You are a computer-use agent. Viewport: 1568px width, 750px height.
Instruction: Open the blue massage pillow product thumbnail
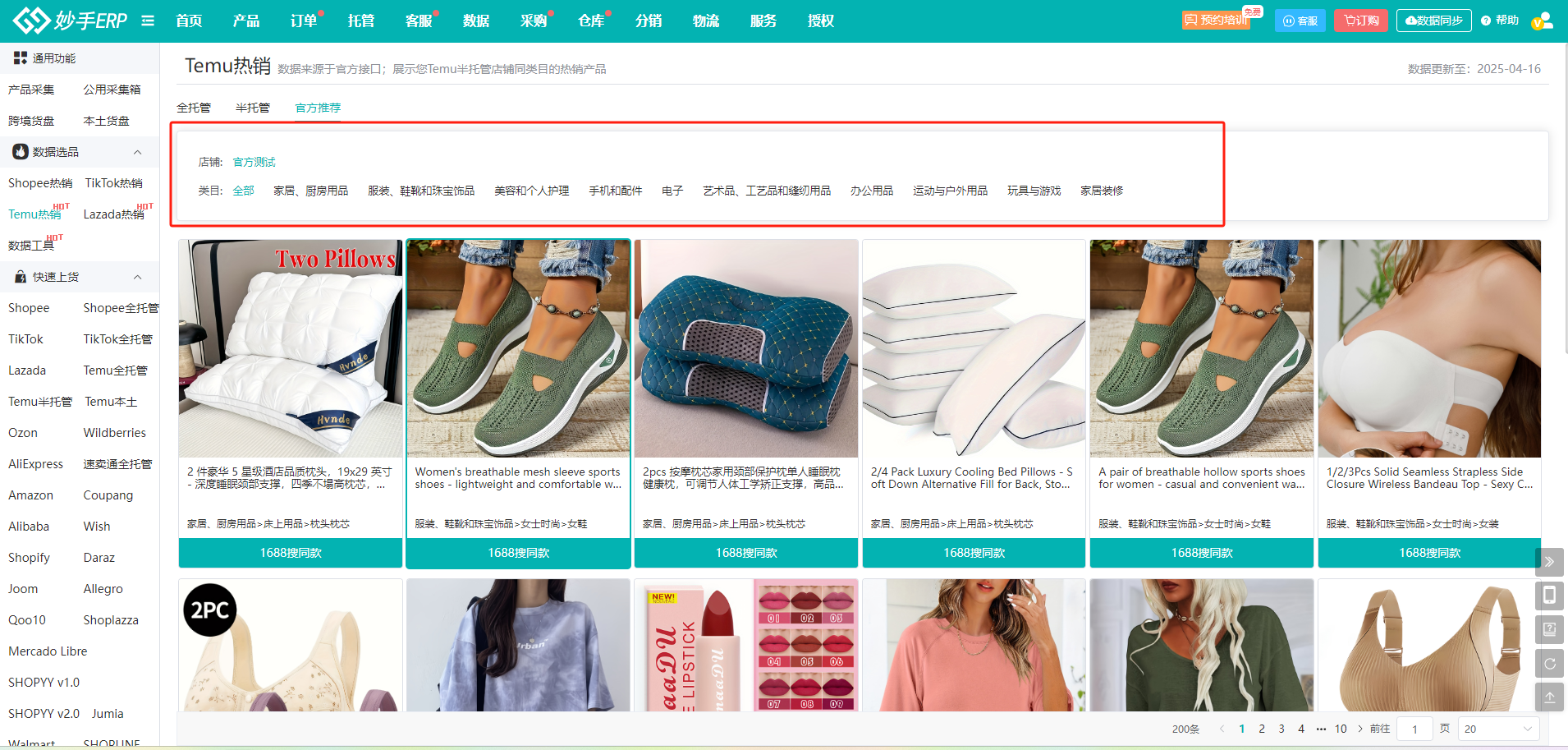tap(746, 348)
